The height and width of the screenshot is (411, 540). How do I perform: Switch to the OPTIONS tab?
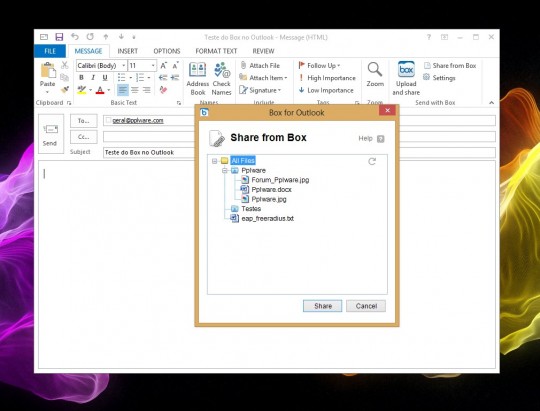[x=167, y=51]
